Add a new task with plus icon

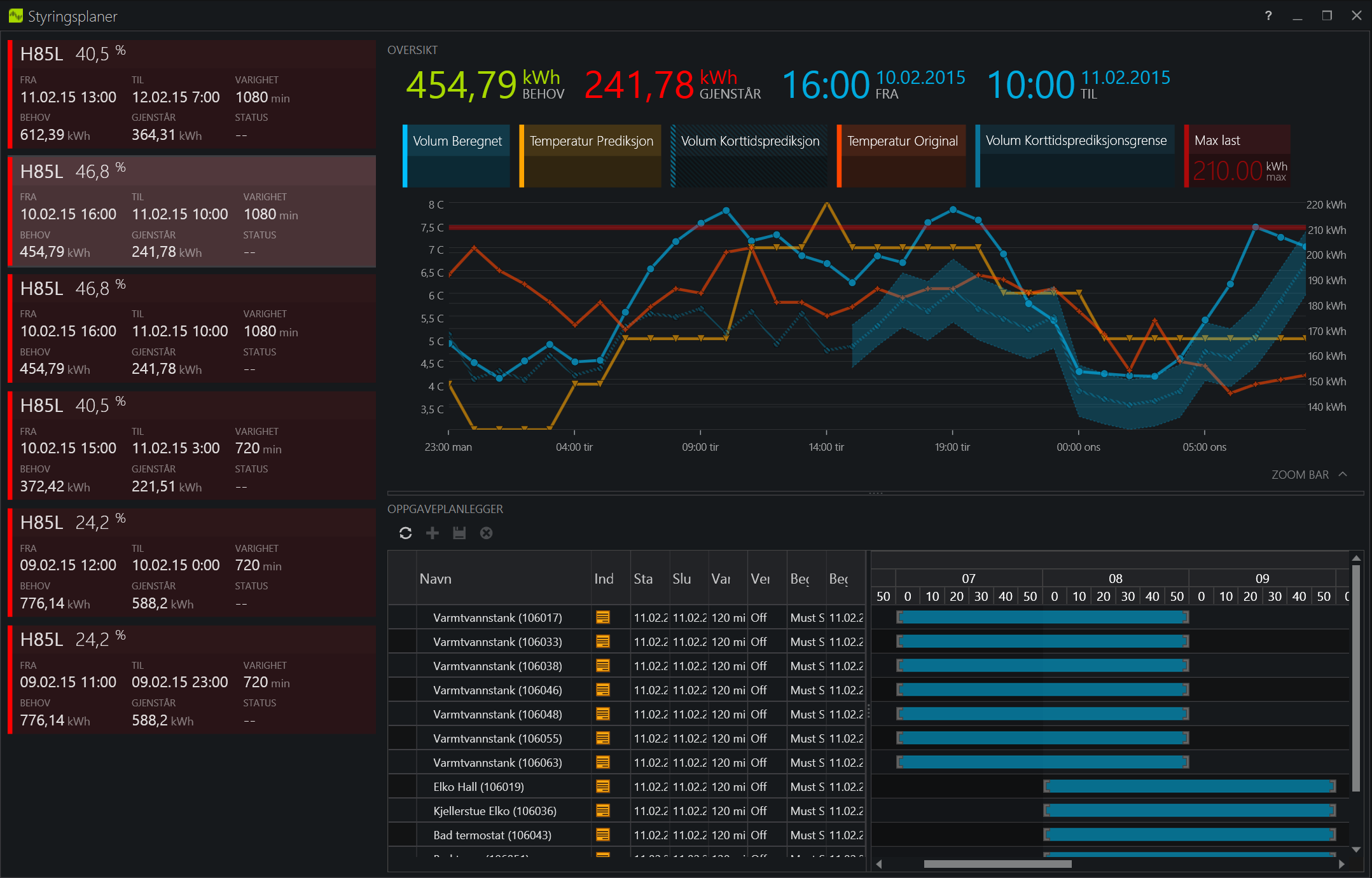(433, 533)
